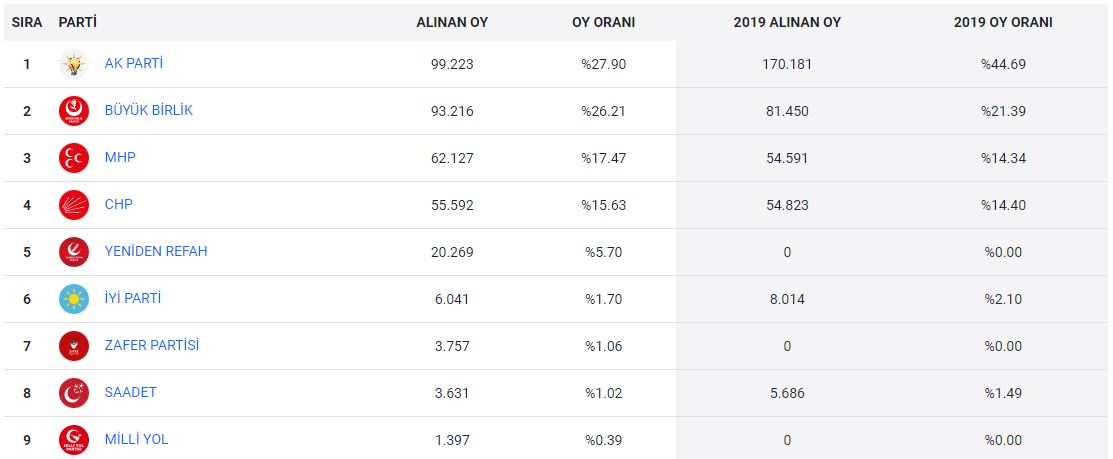This screenshot has height=459, width=1113.
Task: Click the Yeniden Refah party logo
Action: click(x=74, y=252)
